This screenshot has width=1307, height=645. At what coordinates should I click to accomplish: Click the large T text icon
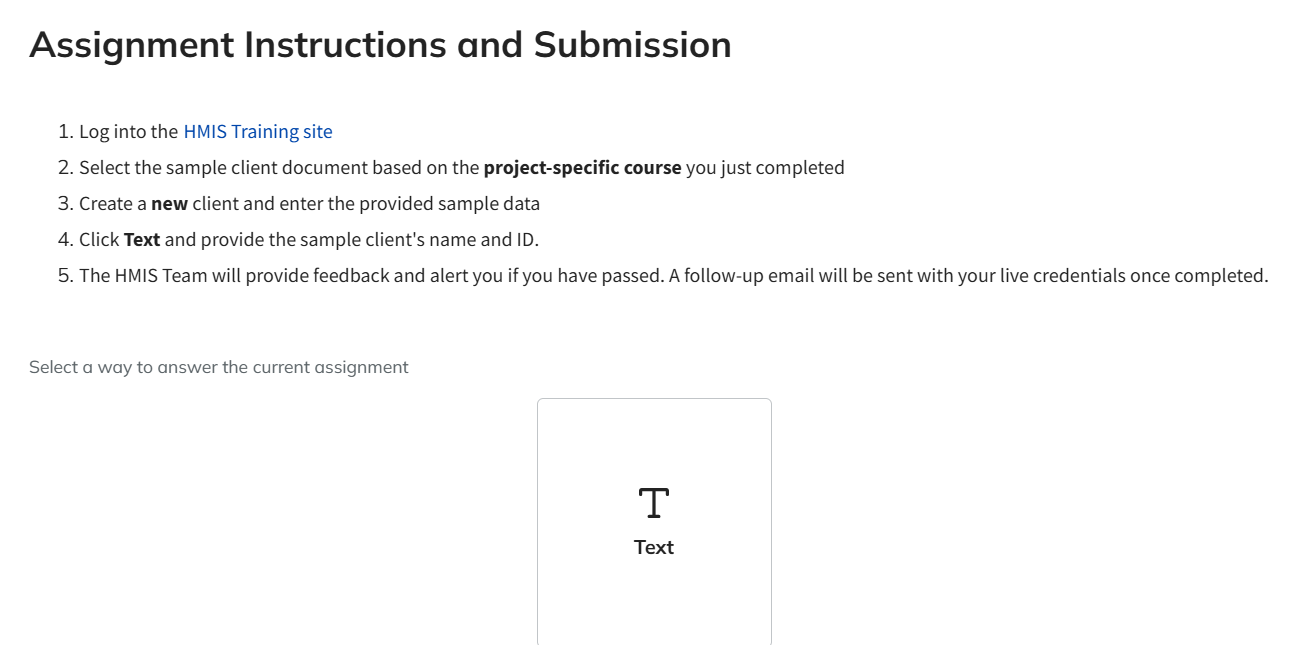(653, 503)
